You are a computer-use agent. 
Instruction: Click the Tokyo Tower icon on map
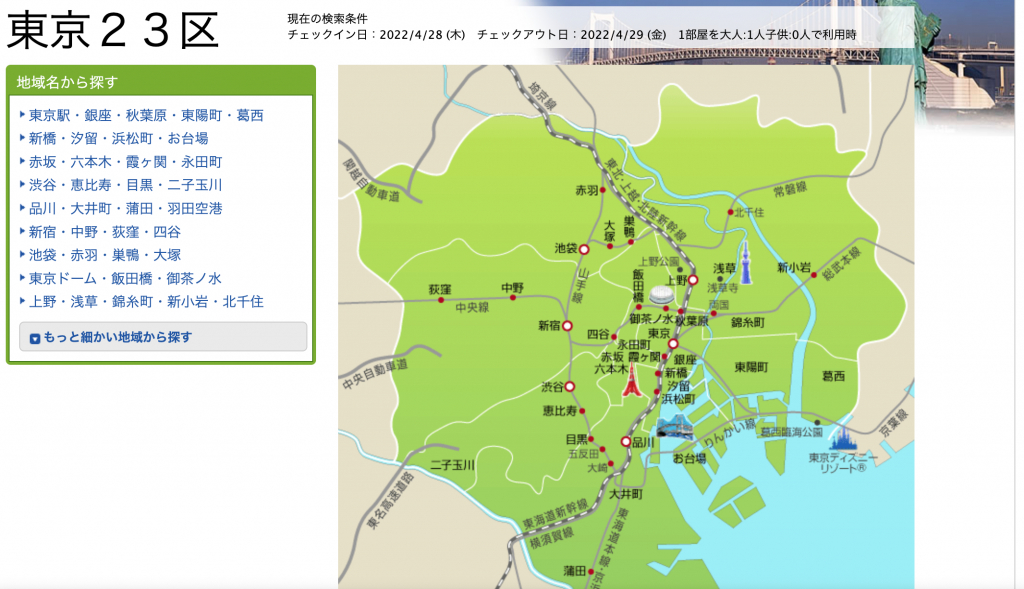click(631, 381)
